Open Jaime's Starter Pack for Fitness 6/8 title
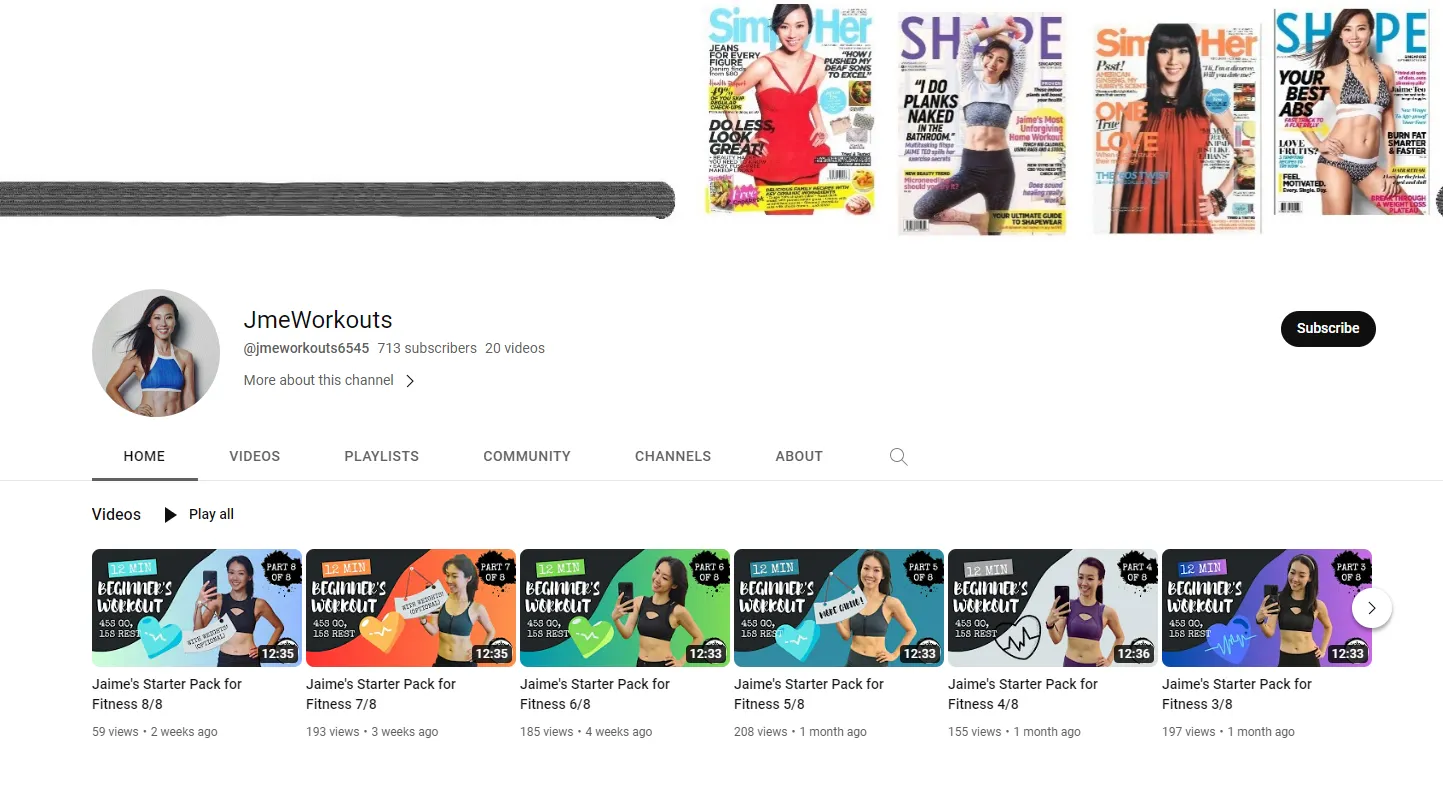 point(595,694)
